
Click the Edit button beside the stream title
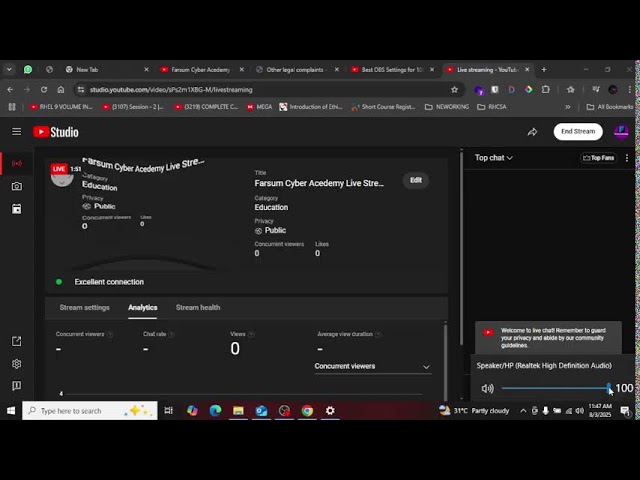pyautogui.click(x=416, y=180)
